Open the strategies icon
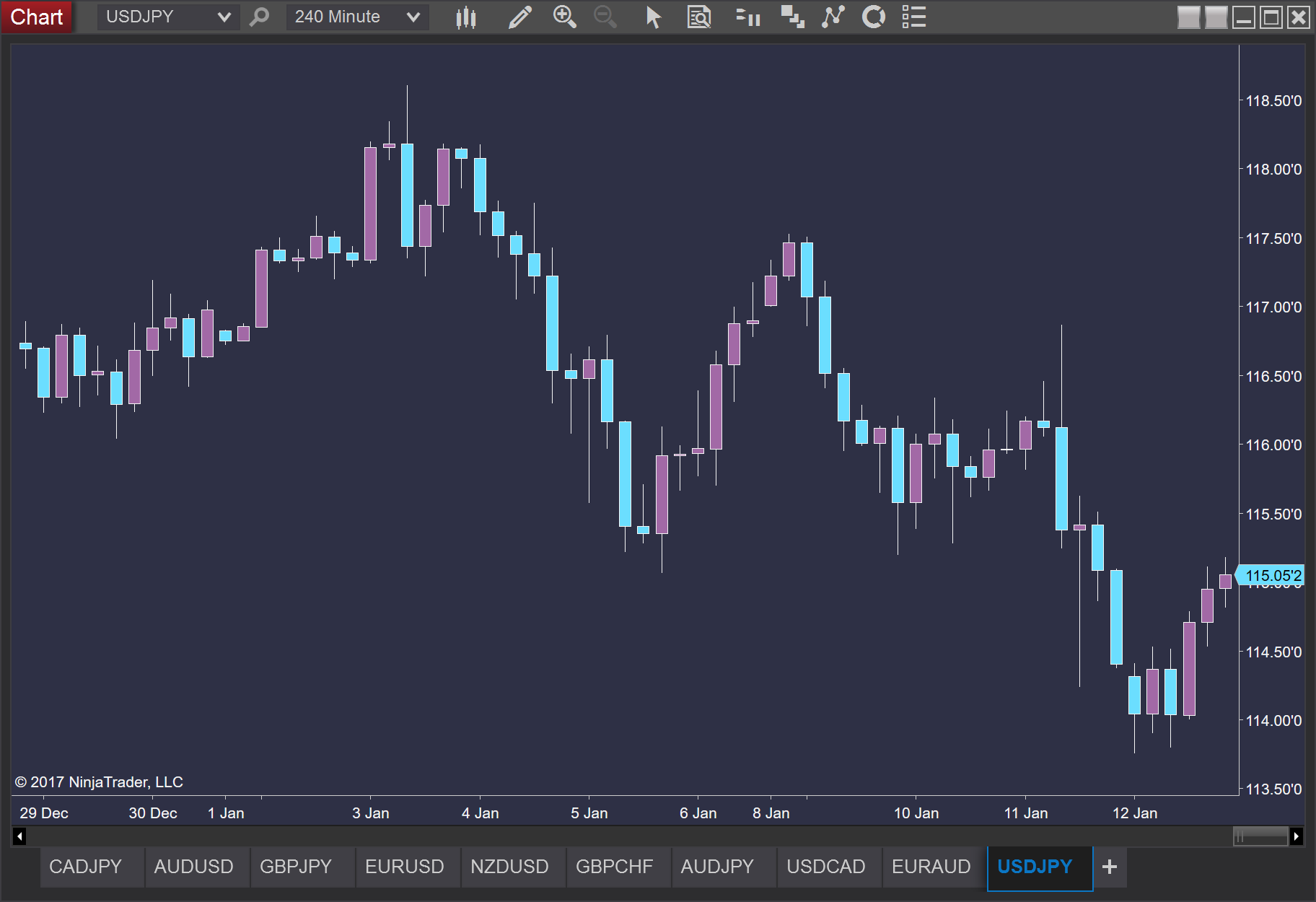This screenshot has width=1316, height=902. coord(873,17)
